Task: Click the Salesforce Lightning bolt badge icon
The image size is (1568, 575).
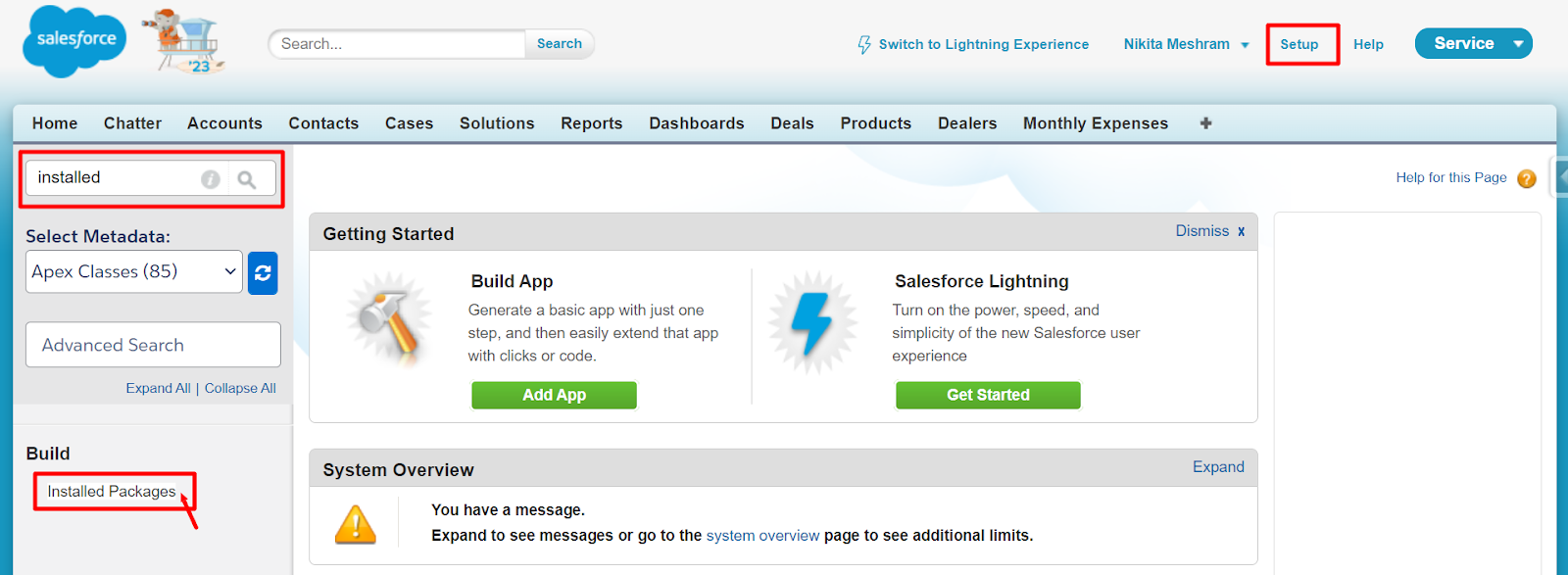Action: [811, 323]
